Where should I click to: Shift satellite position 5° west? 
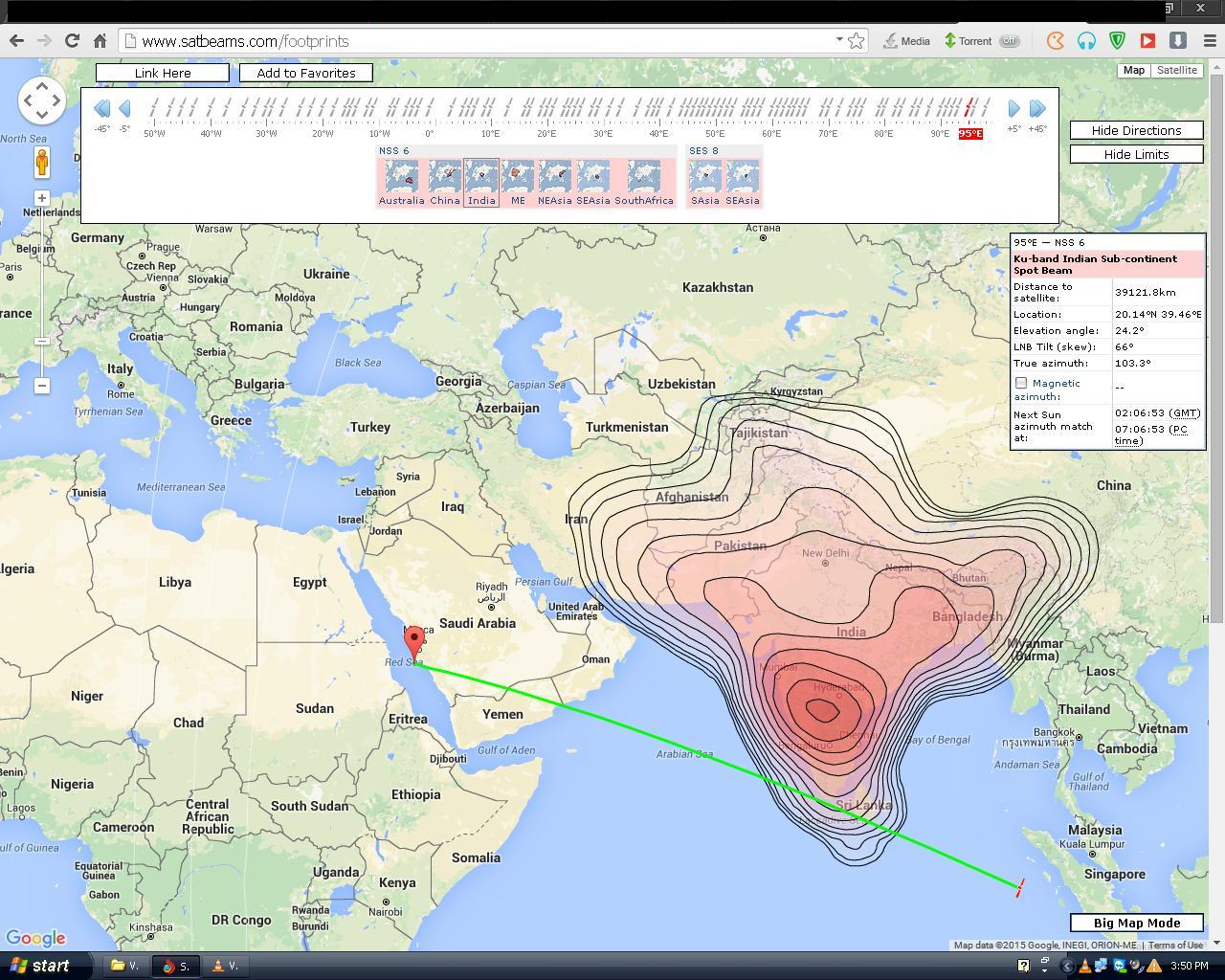[x=124, y=109]
